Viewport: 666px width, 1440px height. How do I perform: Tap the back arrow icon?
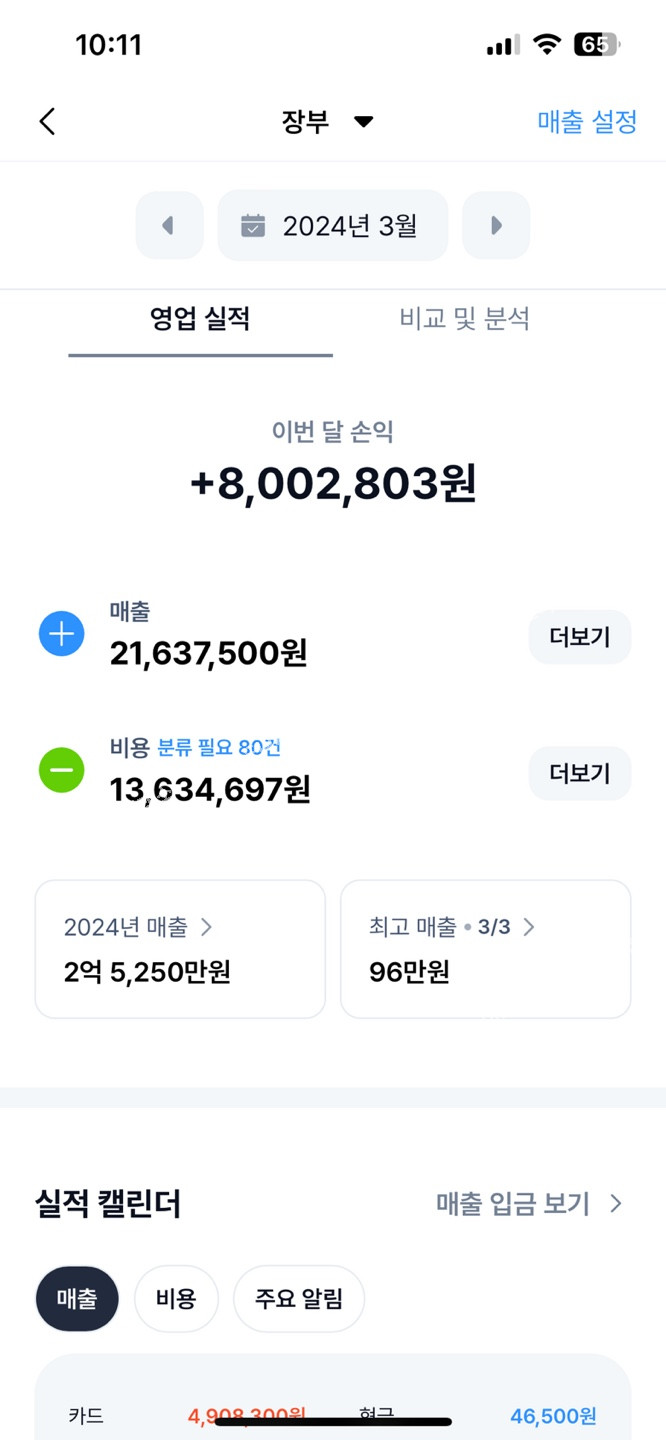47,121
